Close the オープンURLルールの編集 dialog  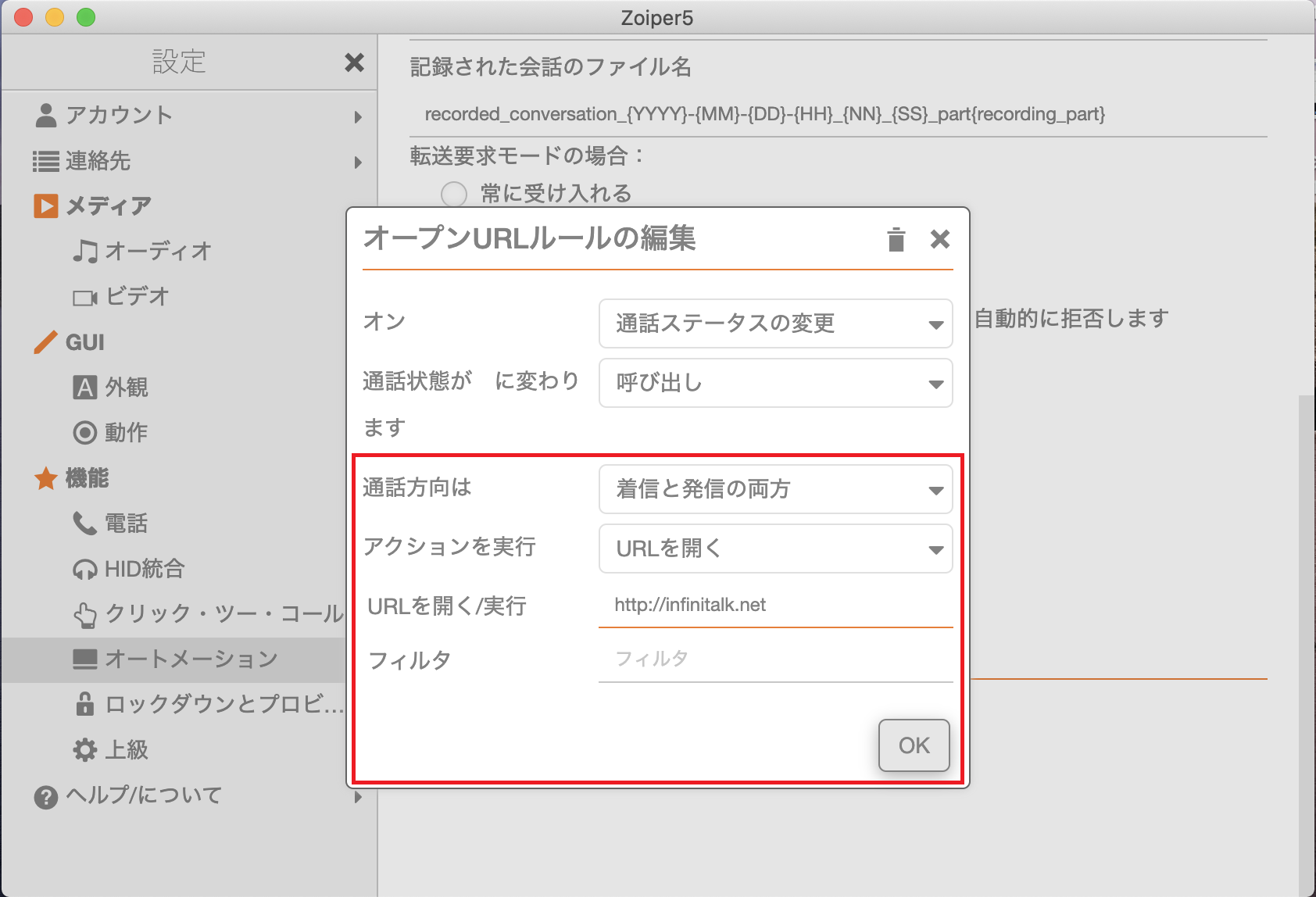pos(940,239)
